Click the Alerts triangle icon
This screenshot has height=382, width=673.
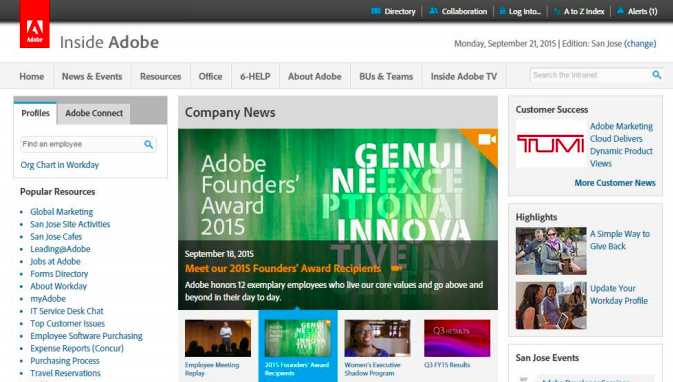pos(620,11)
